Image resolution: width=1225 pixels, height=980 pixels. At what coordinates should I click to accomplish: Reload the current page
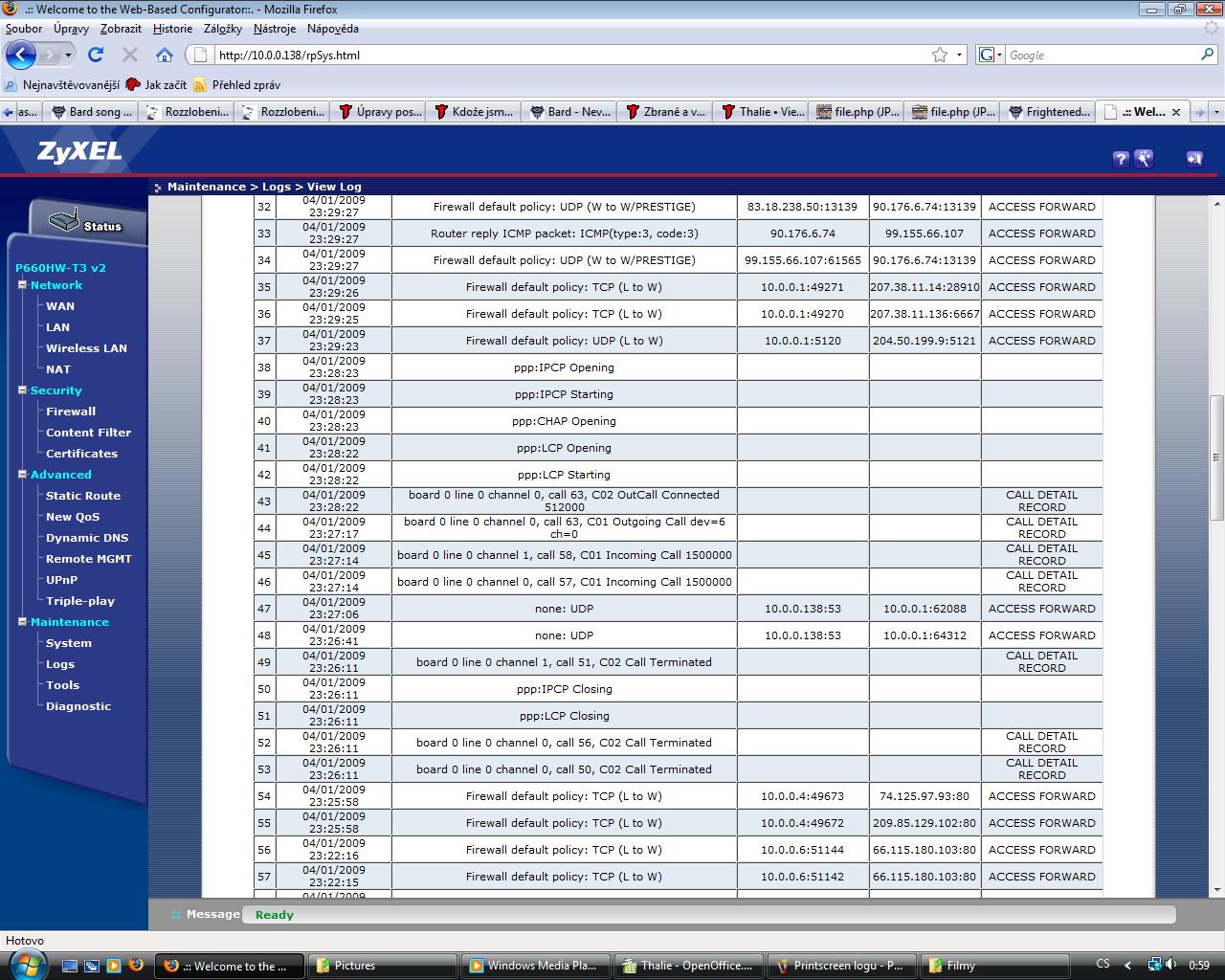pyautogui.click(x=96, y=55)
